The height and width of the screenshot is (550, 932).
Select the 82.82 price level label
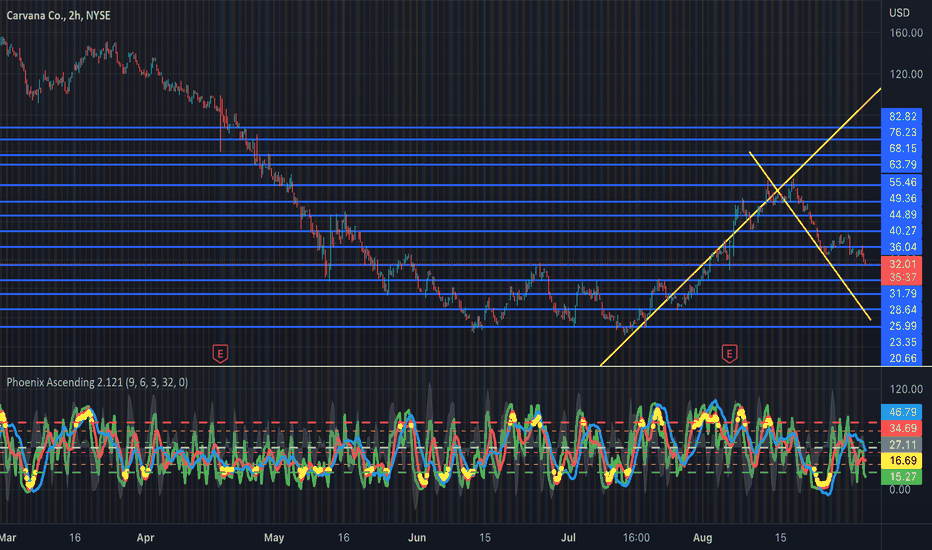[902, 117]
